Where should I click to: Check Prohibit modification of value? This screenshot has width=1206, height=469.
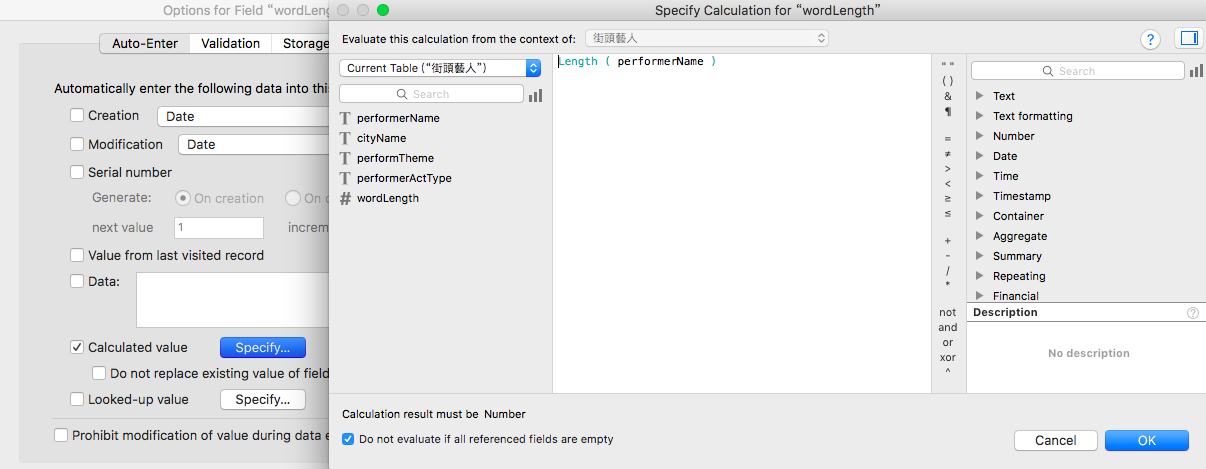pos(61,435)
